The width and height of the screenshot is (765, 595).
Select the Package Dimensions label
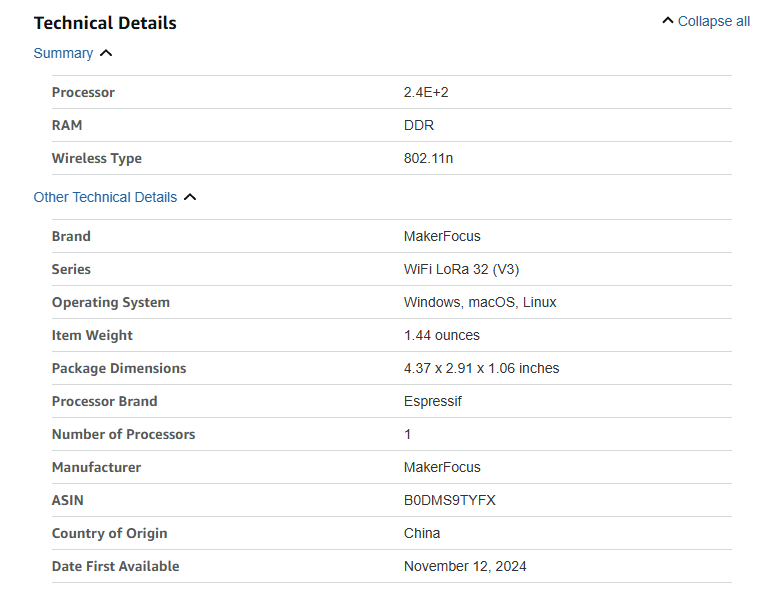pos(119,368)
